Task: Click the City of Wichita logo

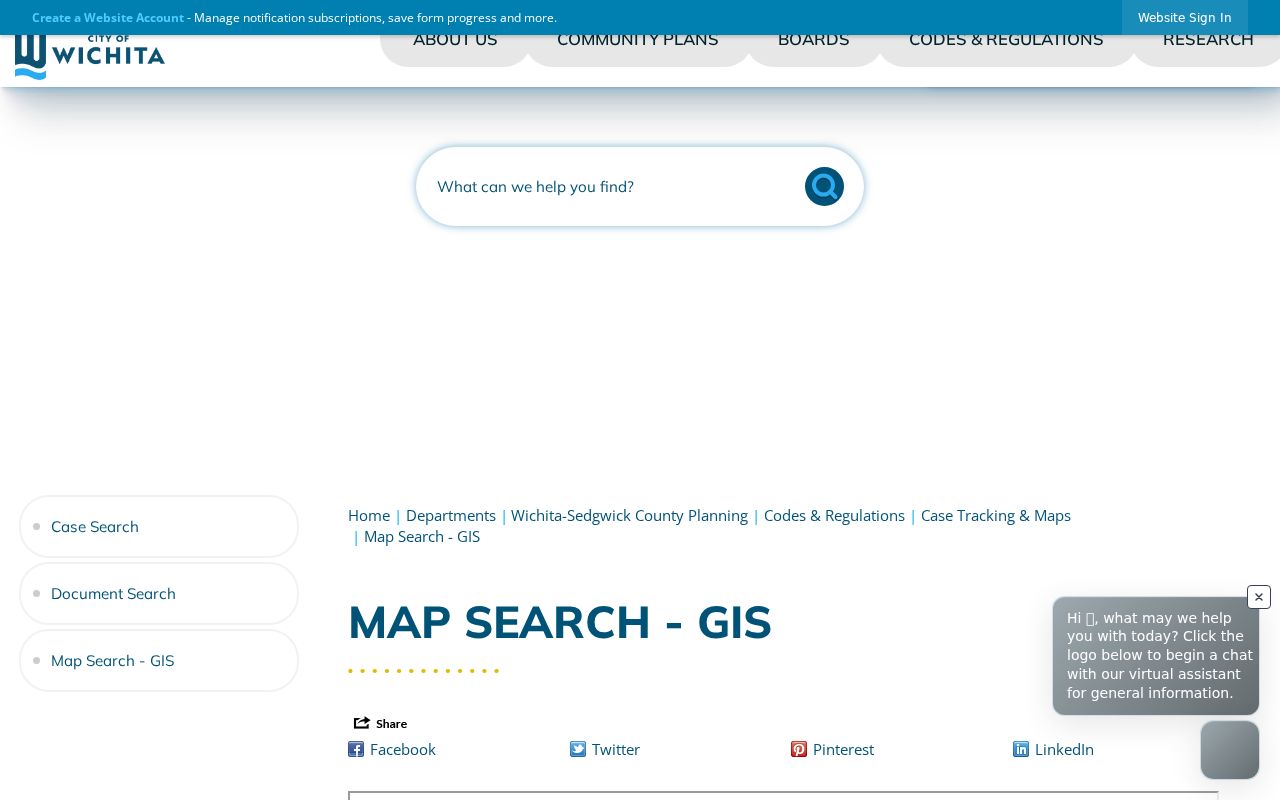Action: 90,57
